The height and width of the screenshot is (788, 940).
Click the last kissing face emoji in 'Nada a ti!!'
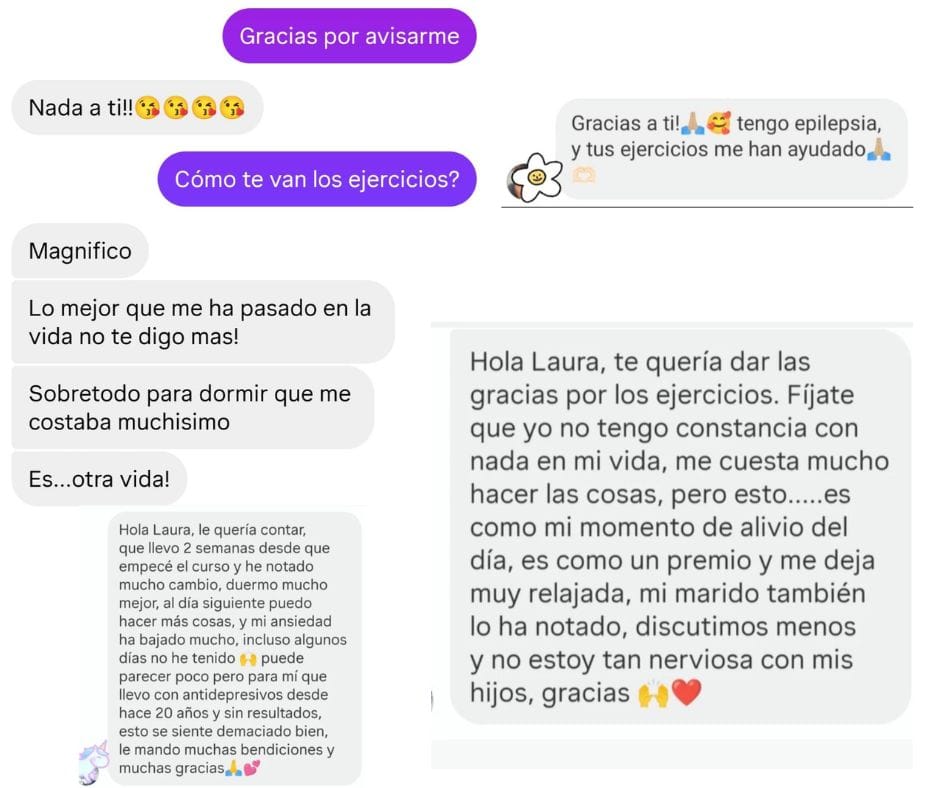coord(232,109)
